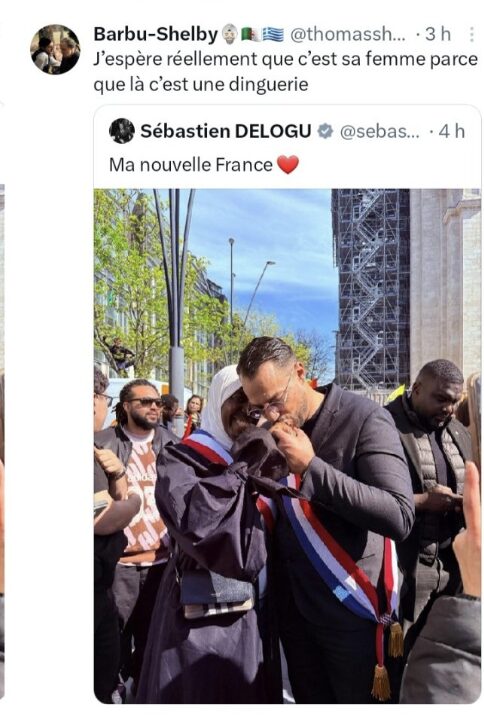
Task: Open the @thomassh... handle link
Action: point(348,34)
